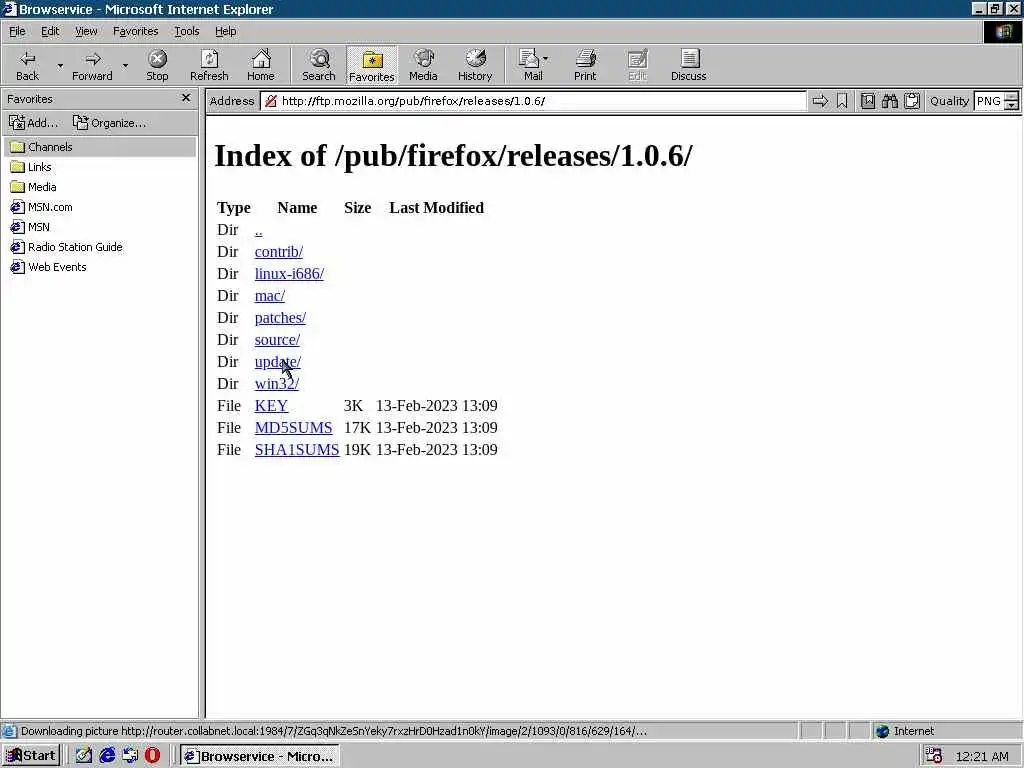The height and width of the screenshot is (768, 1024).
Task: Open the File menu
Action: (x=17, y=31)
